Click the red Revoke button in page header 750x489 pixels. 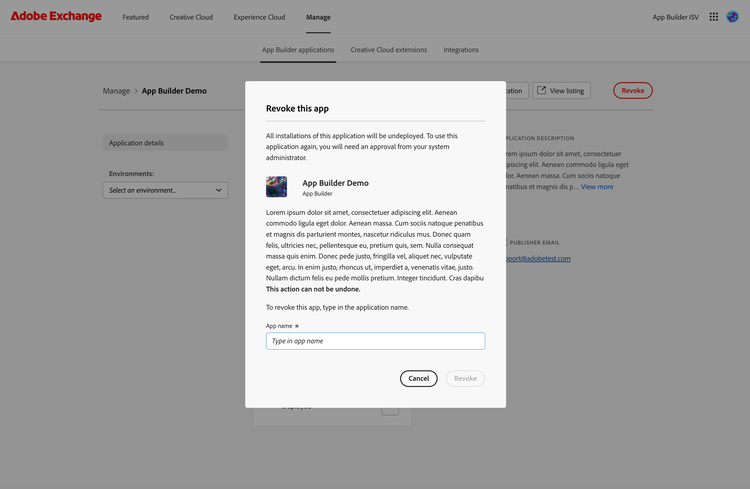633,90
